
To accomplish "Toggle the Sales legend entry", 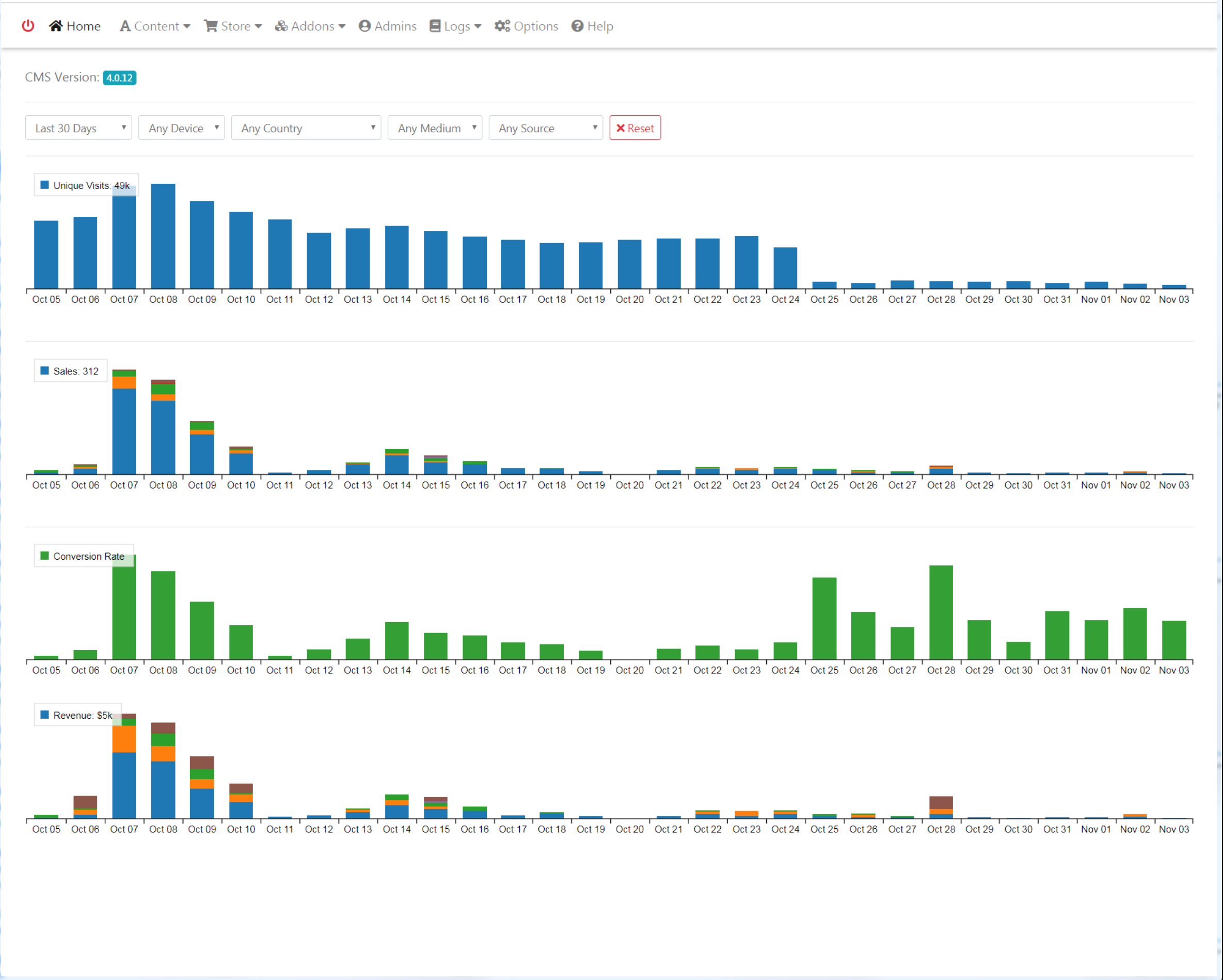I will click(x=70, y=371).
